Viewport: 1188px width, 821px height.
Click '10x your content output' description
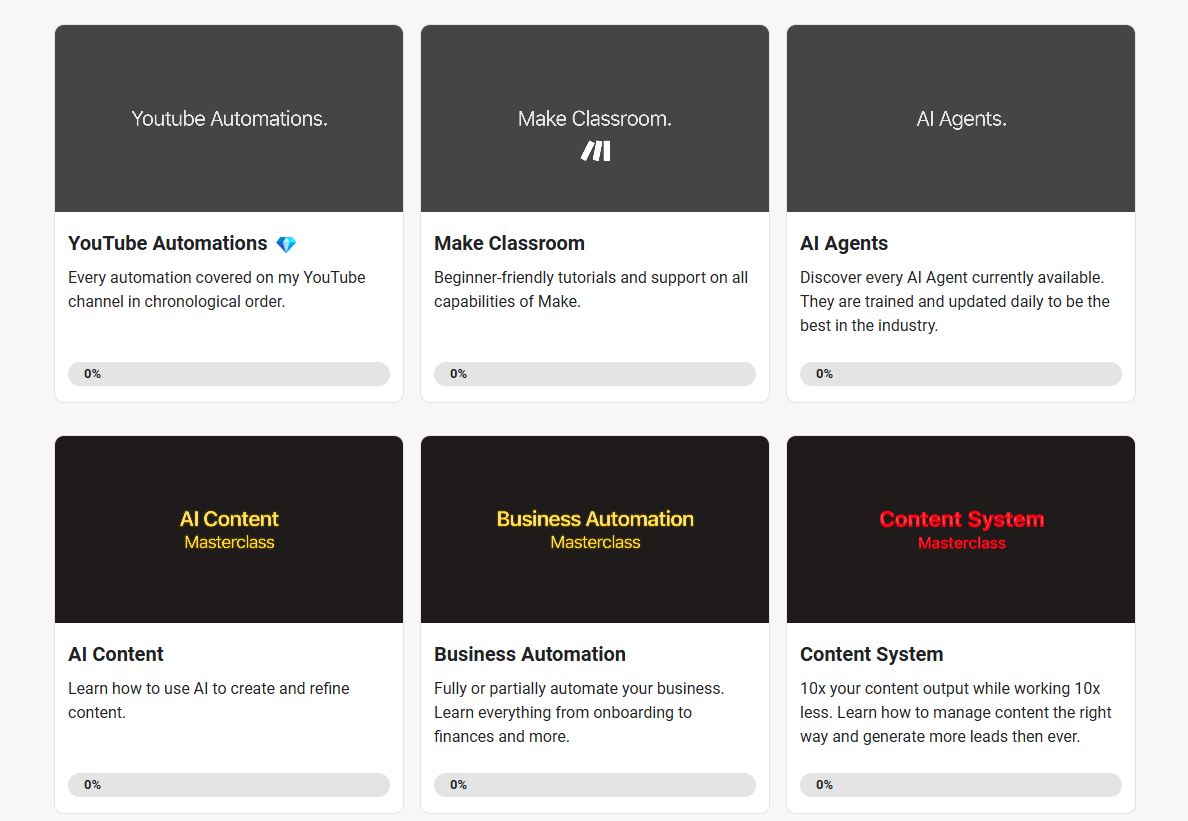[x=955, y=713]
